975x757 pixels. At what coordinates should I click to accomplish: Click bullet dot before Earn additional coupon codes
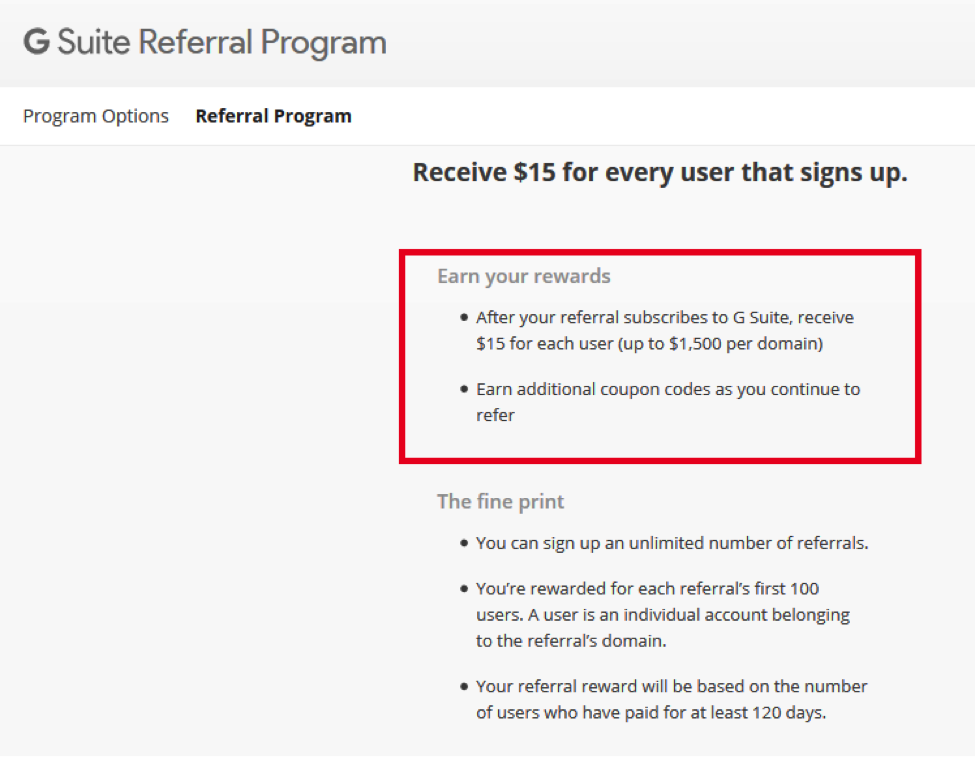click(464, 389)
